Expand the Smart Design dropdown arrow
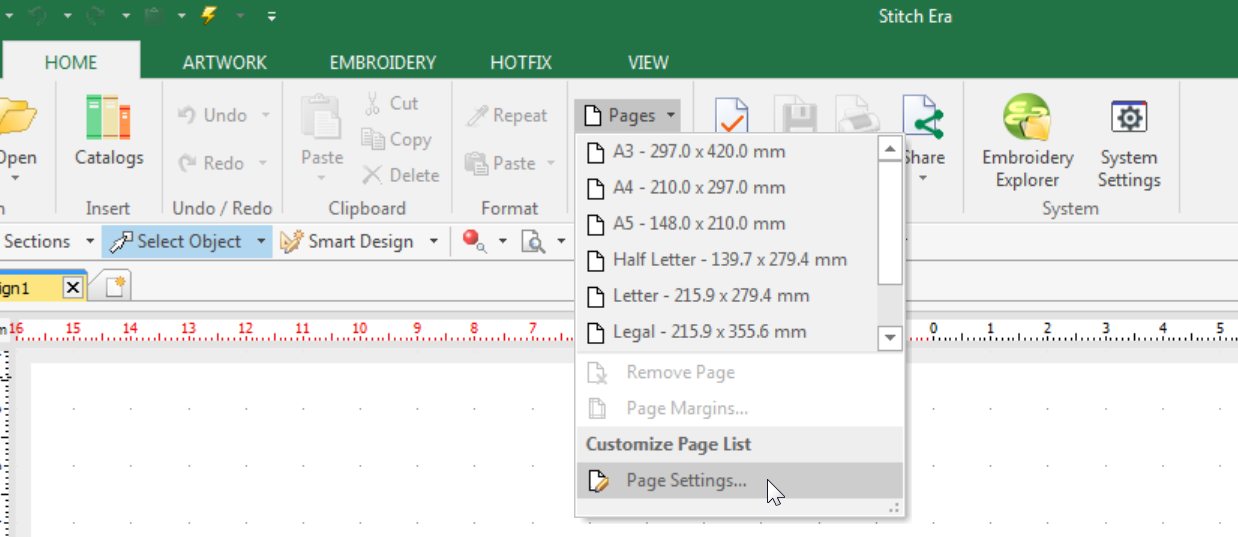Screen dimensions: 1238x537 click(x=434, y=241)
